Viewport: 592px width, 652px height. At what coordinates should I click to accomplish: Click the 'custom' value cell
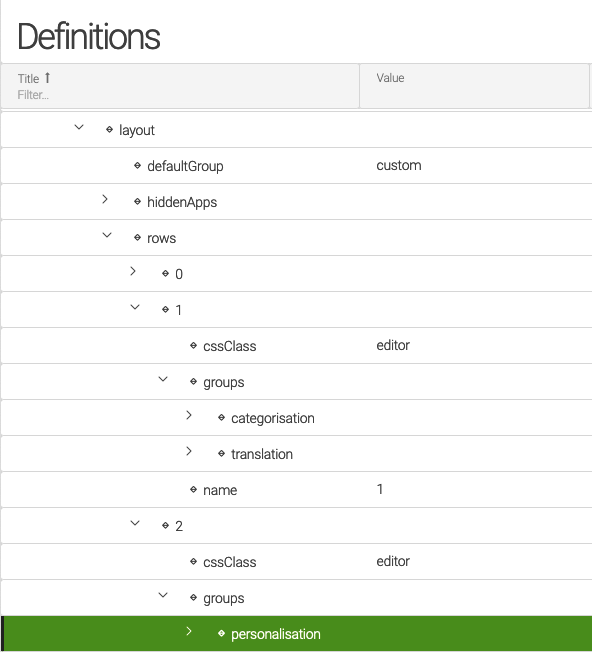pos(399,165)
